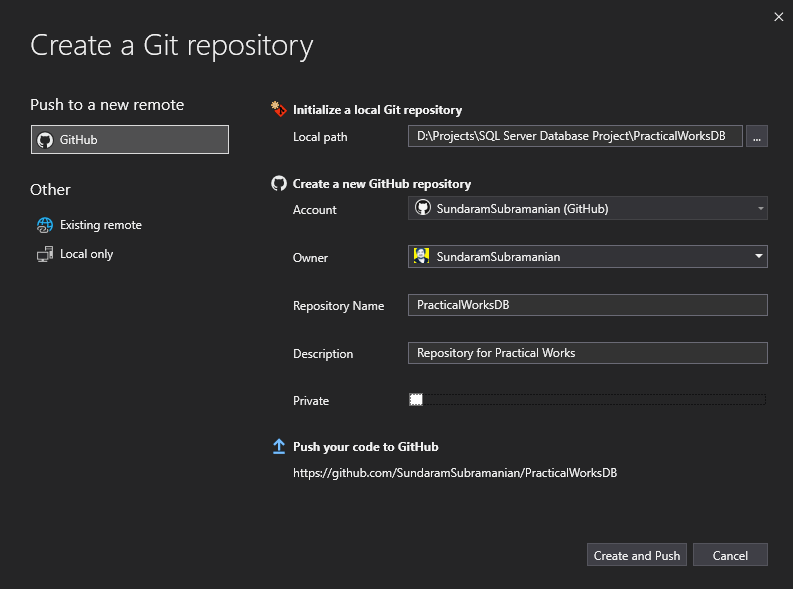Click the owner avatar icon
The height and width of the screenshot is (589, 793).
coord(422,257)
